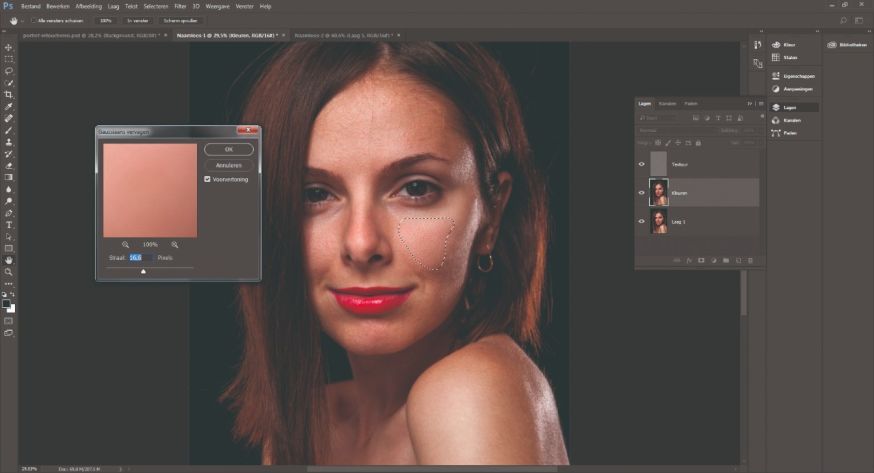874x473 pixels.
Task: Open the layer filter type dropdown
Action: (655, 117)
